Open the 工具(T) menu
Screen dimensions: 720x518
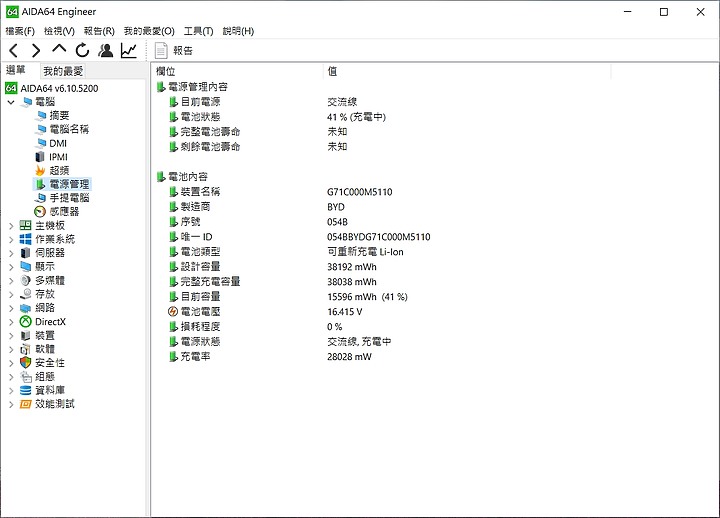[x=198, y=31]
